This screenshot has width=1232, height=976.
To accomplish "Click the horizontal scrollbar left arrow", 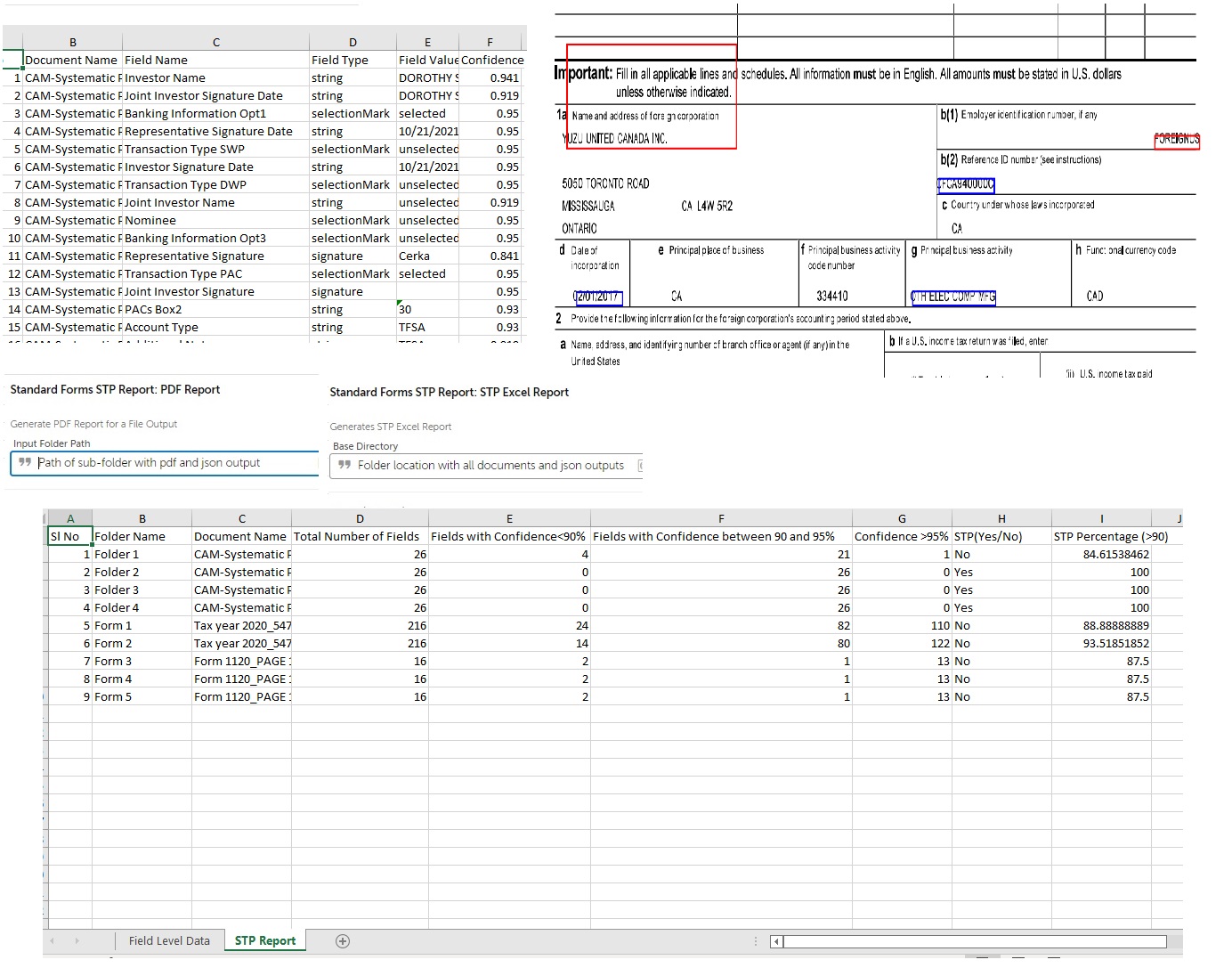I will (776, 941).
